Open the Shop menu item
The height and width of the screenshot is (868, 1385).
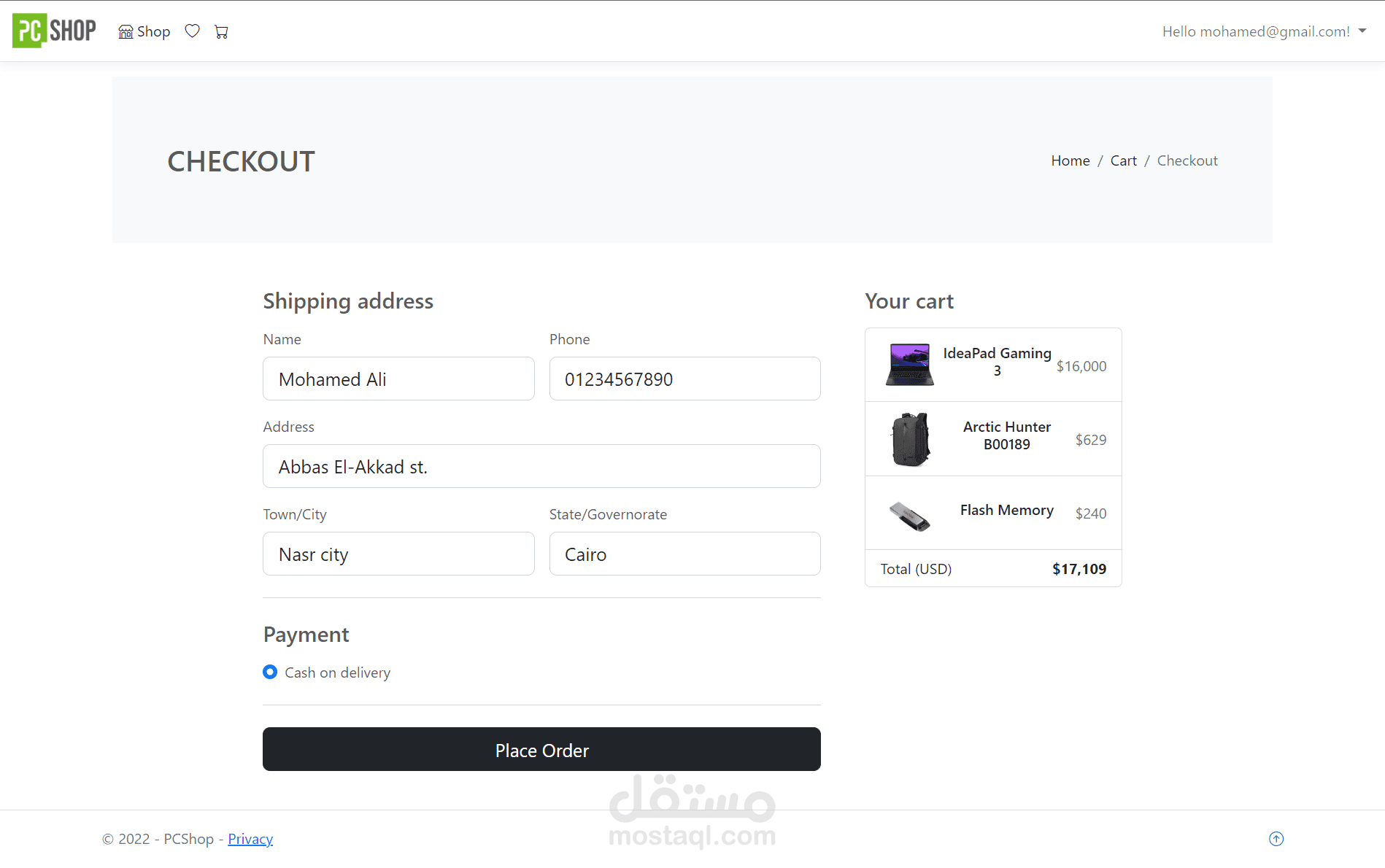tap(144, 31)
